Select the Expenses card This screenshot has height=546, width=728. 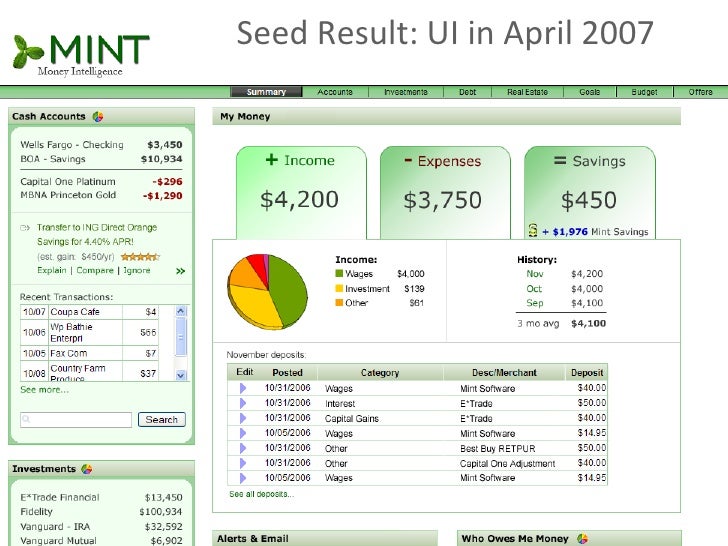coord(445,193)
